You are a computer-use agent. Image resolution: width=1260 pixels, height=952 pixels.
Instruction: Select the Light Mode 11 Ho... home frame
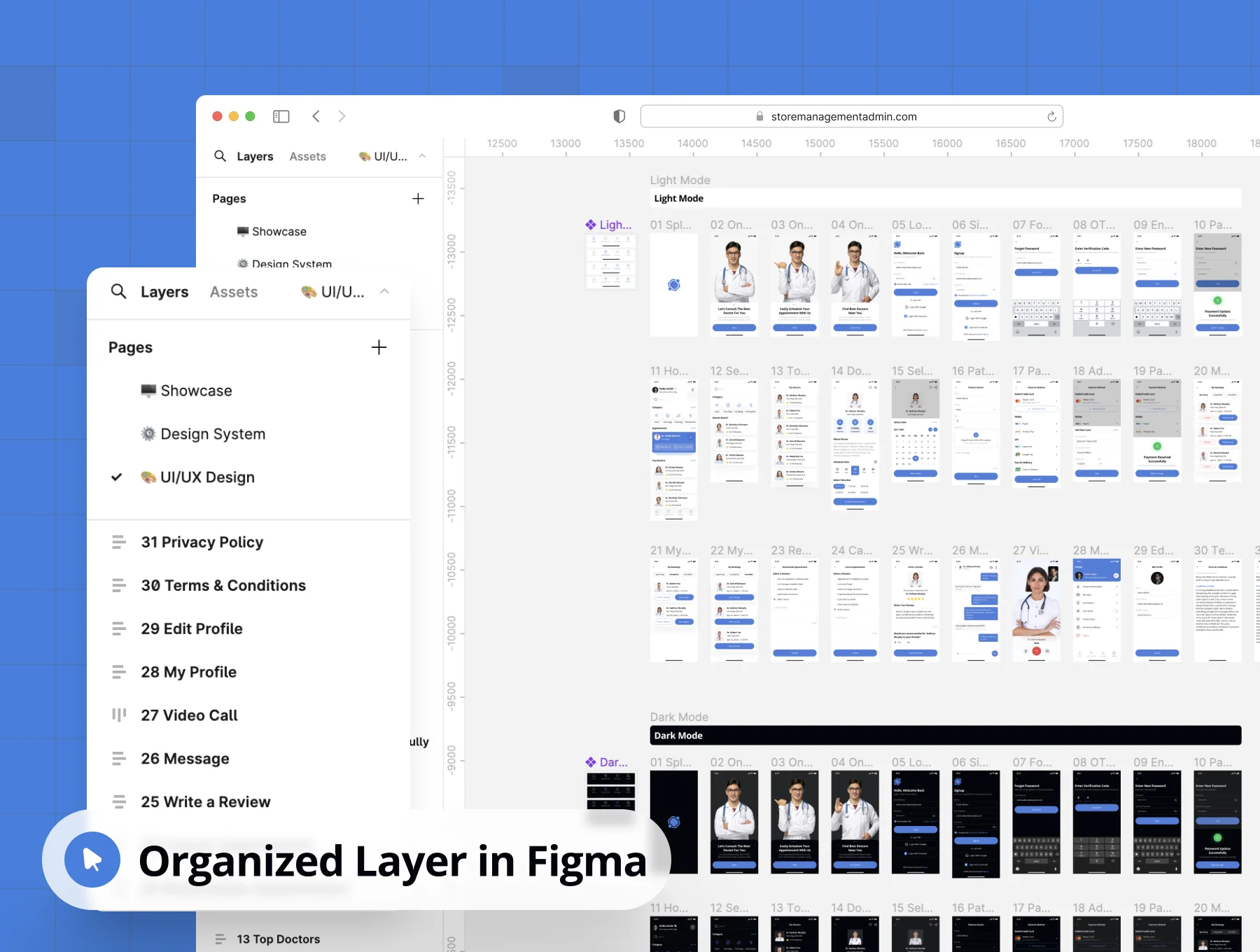tap(674, 449)
